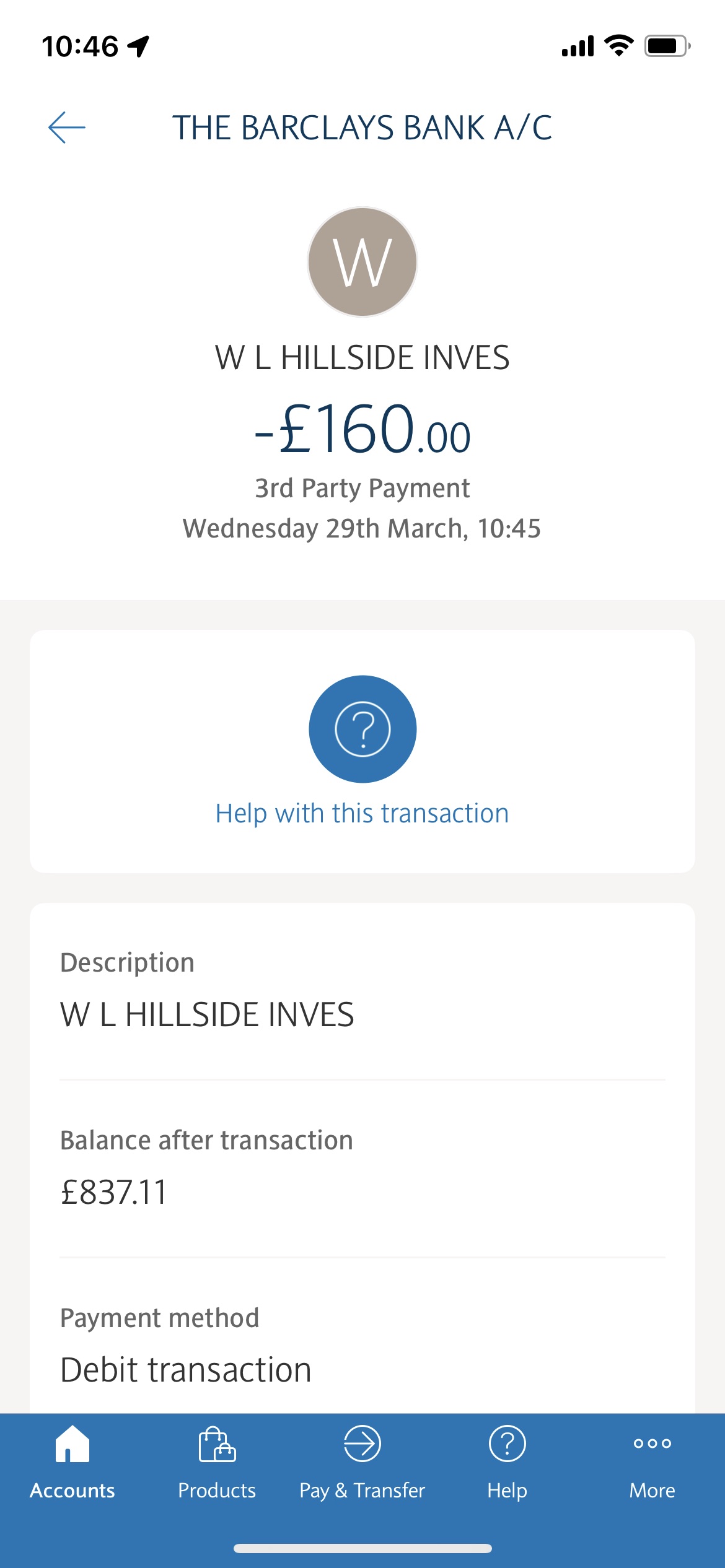Screen dimensions: 725x1568
Task: Tap the location arrow beside the clock
Action: point(139,46)
